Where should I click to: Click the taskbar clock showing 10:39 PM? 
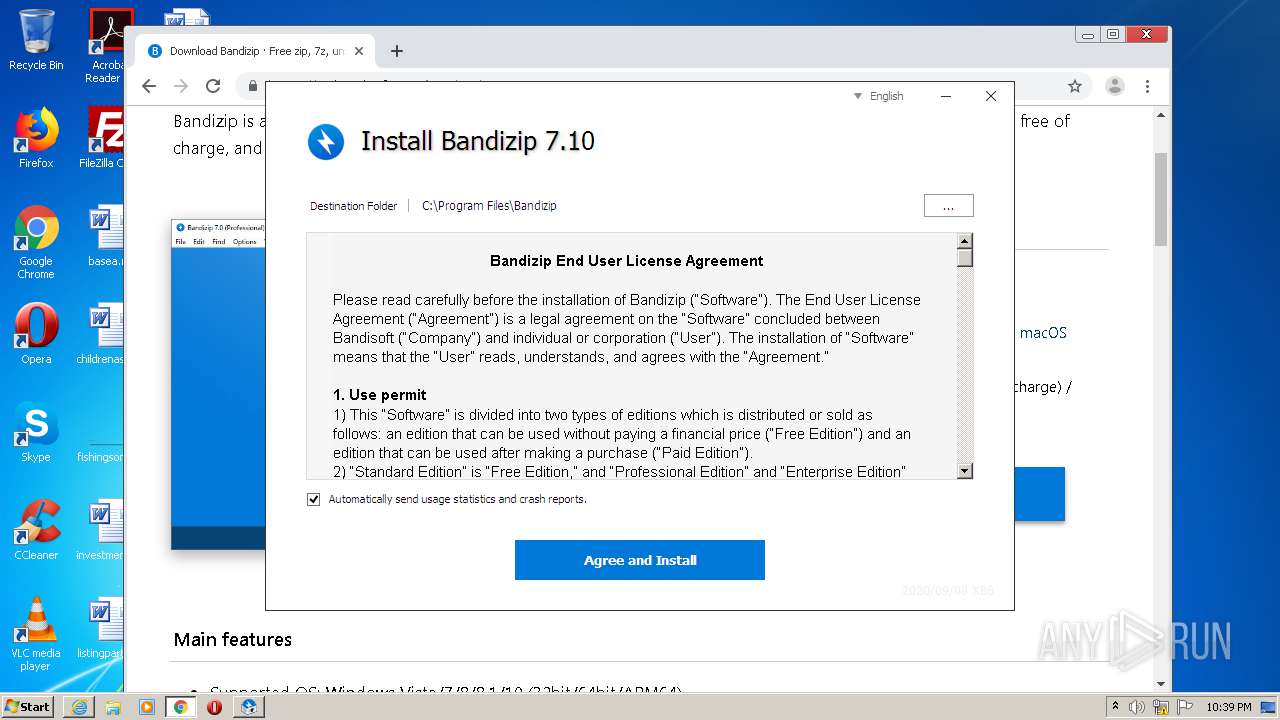click(x=1228, y=707)
